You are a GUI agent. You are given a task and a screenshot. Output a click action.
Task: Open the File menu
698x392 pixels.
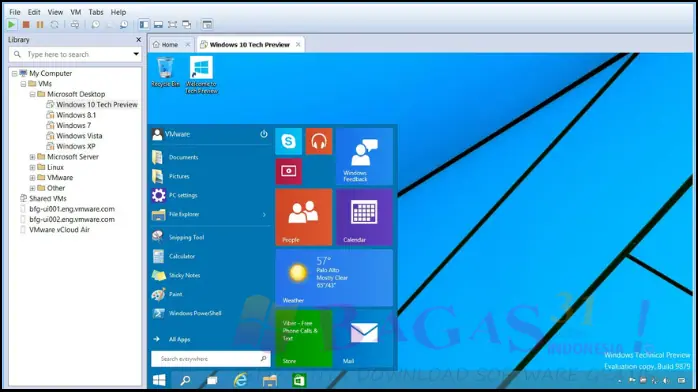click(15, 12)
